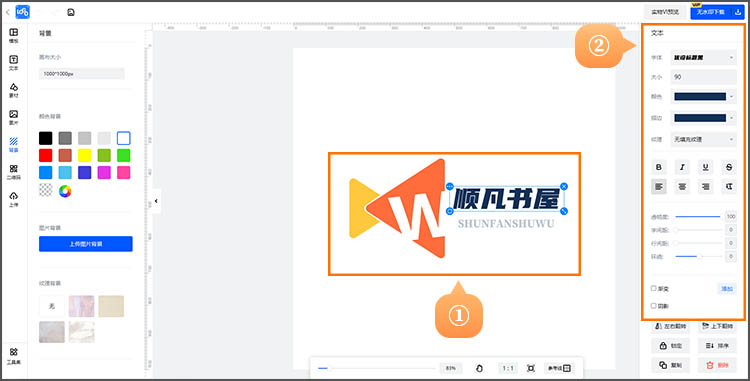This screenshot has height=381, width=750.
Task: Toggle the 参考线 guidelines button
Action: tap(559, 368)
